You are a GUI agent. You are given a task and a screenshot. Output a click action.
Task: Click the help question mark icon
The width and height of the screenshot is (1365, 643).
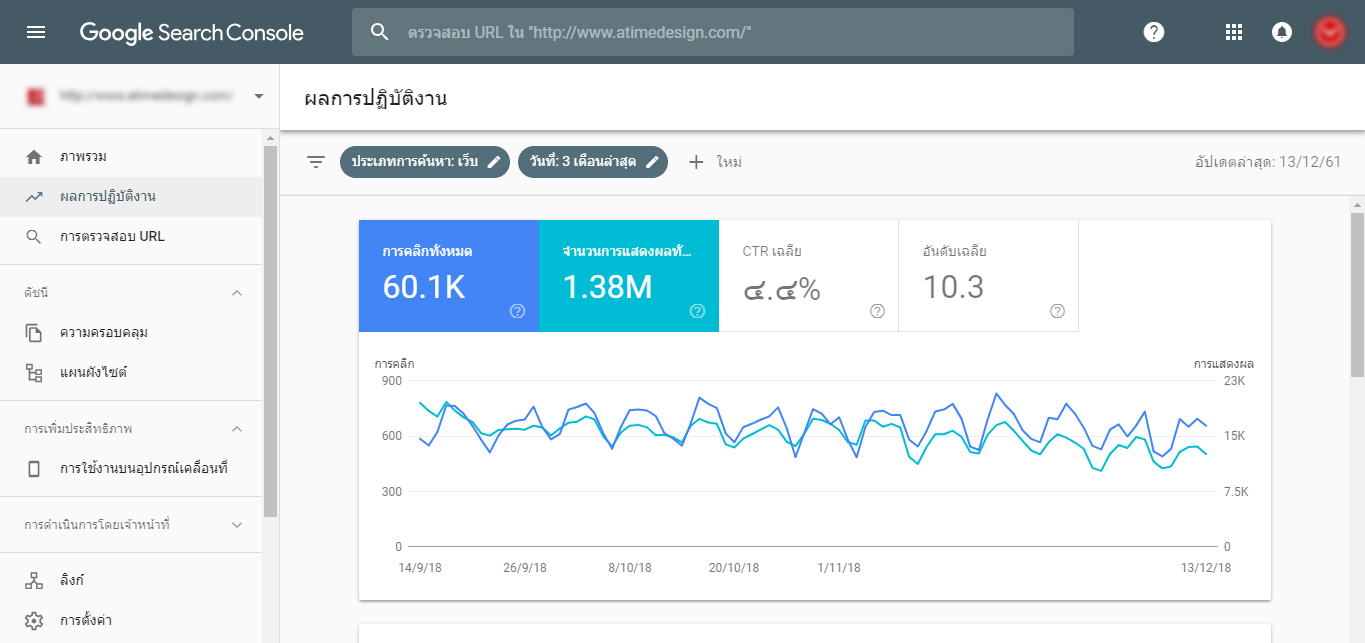pos(1154,32)
